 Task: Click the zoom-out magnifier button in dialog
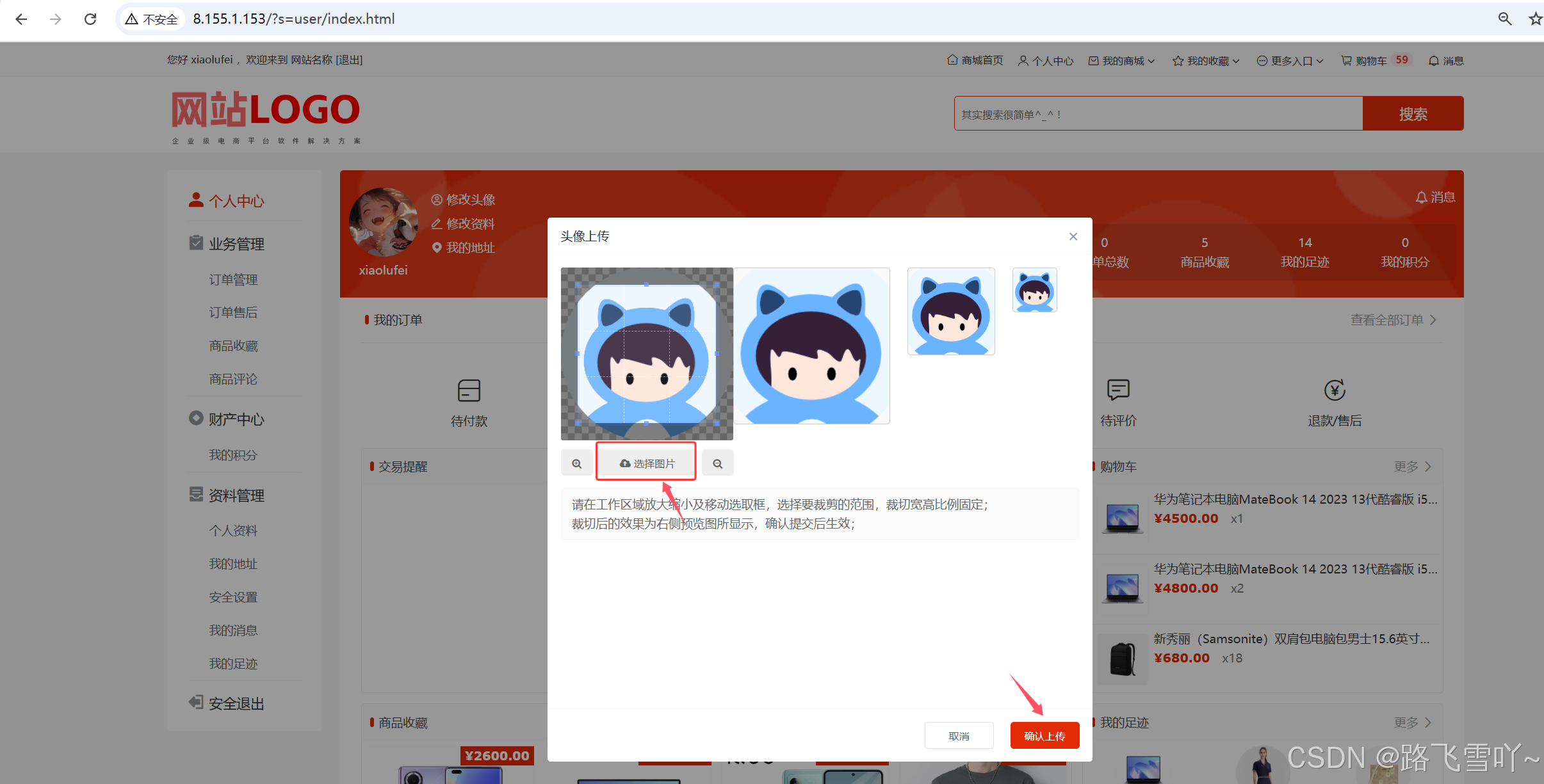pyautogui.click(x=717, y=463)
